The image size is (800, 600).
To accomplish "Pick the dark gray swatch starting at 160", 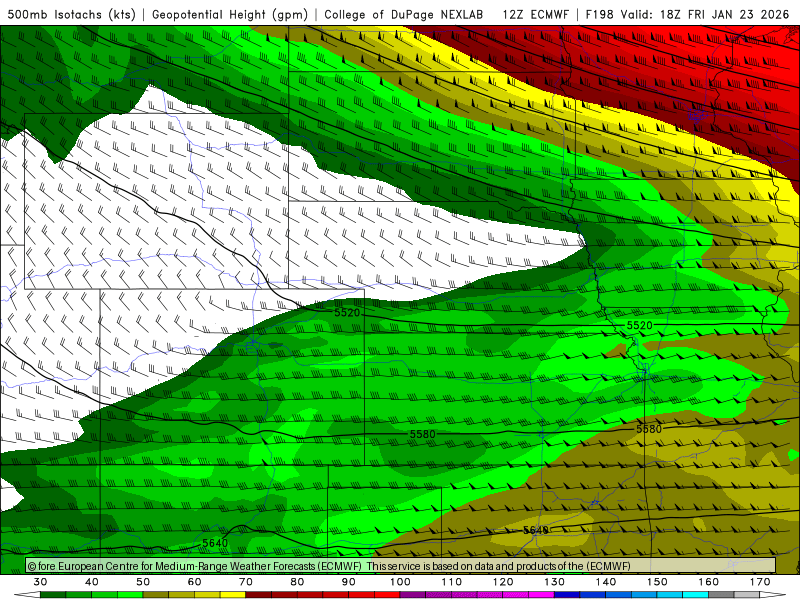I will pos(721,595).
